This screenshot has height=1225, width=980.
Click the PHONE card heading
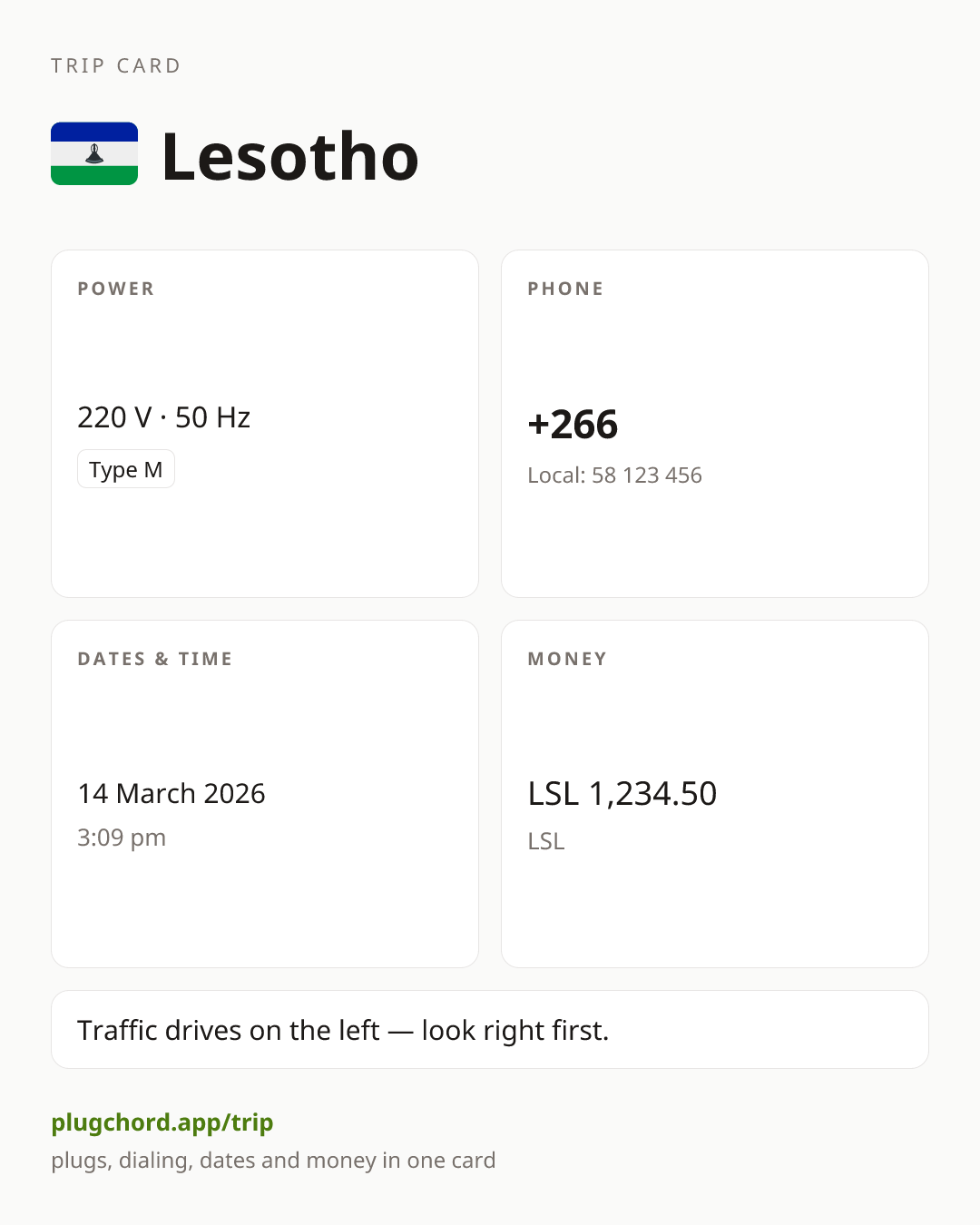(565, 289)
